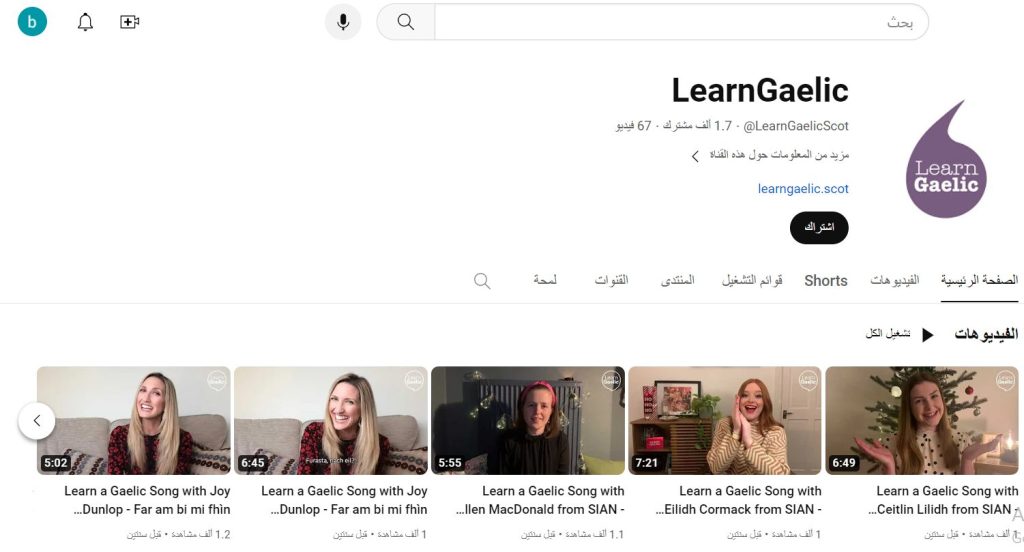Click inside the بحث search field
The width and height of the screenshot is (1024, 552).
point(680,22)
